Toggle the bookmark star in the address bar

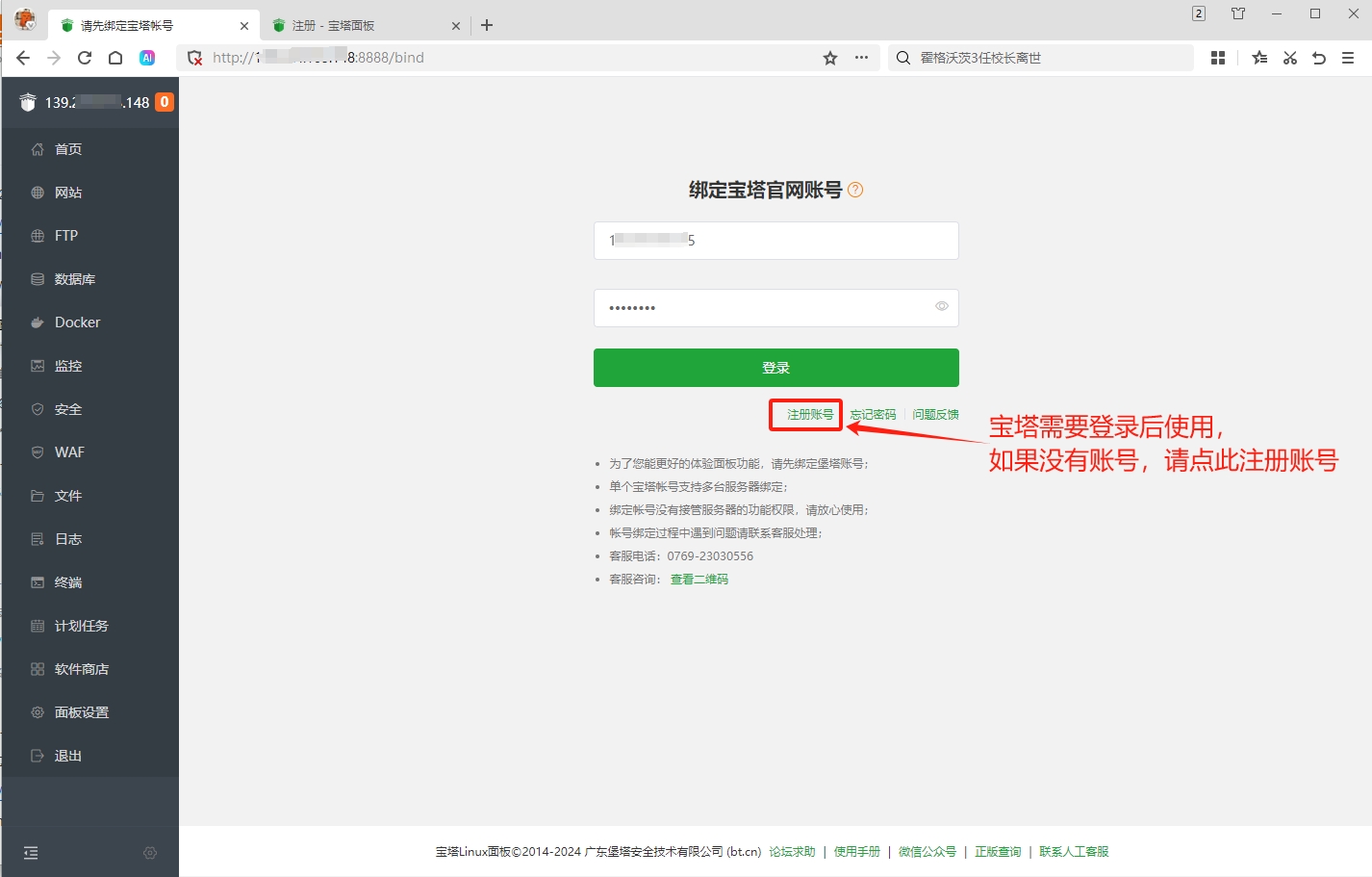pyautogui.click(x=829, y=58)
